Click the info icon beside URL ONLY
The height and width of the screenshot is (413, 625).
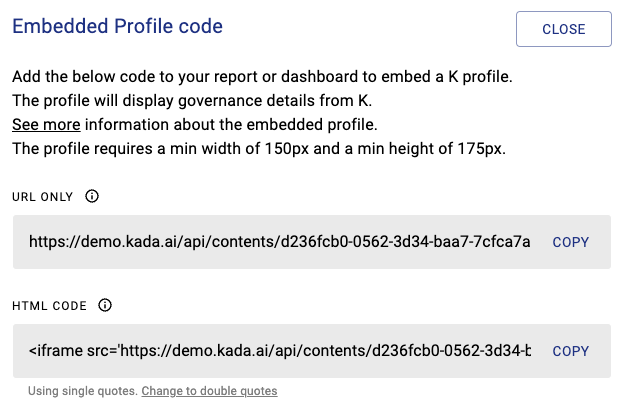point(92,196)
